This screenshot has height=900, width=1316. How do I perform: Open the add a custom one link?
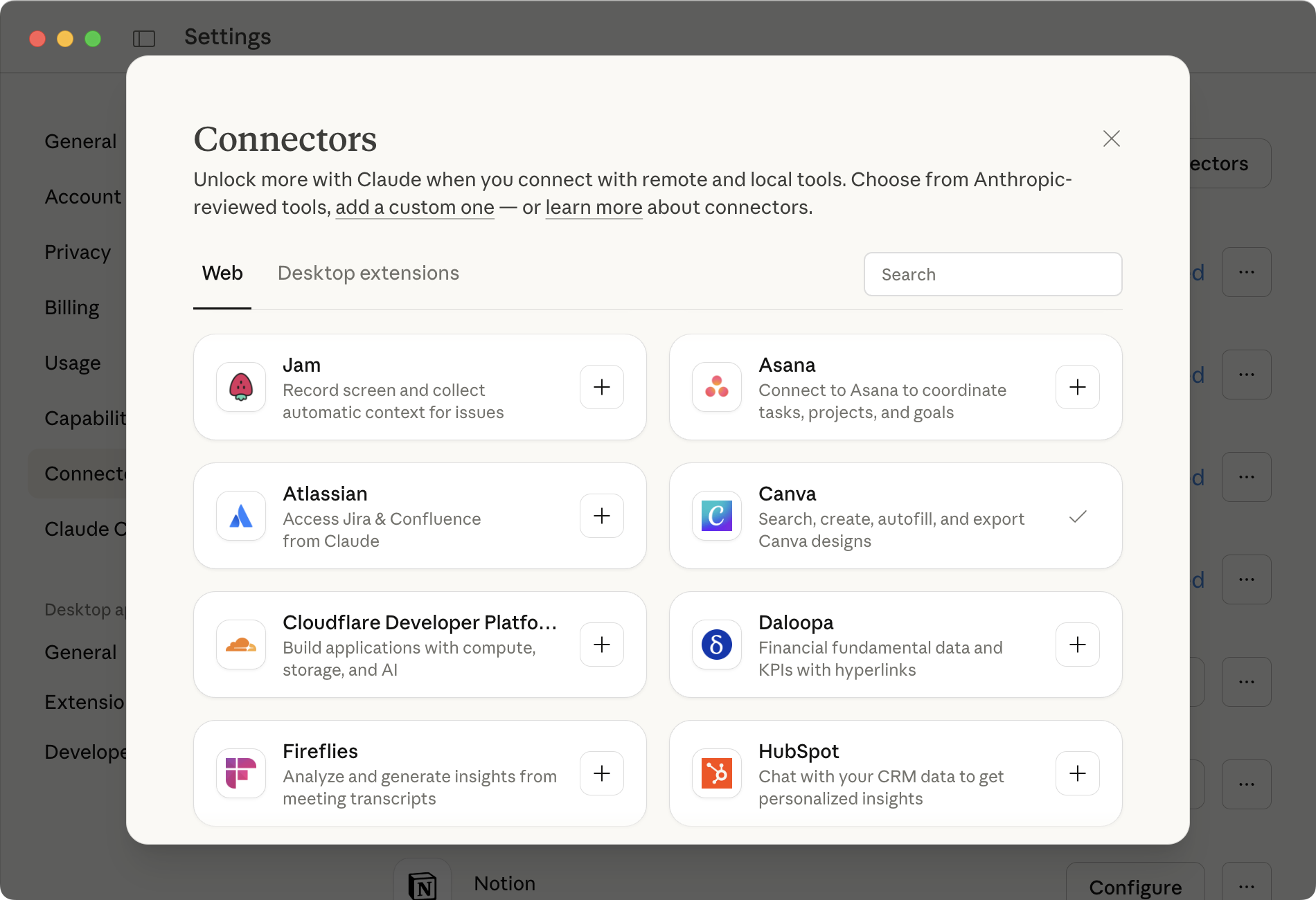(414, 206)
